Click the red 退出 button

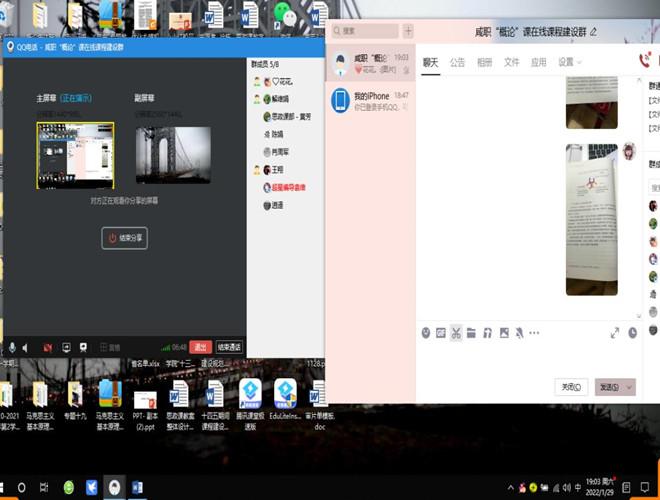tap(200, 347)
